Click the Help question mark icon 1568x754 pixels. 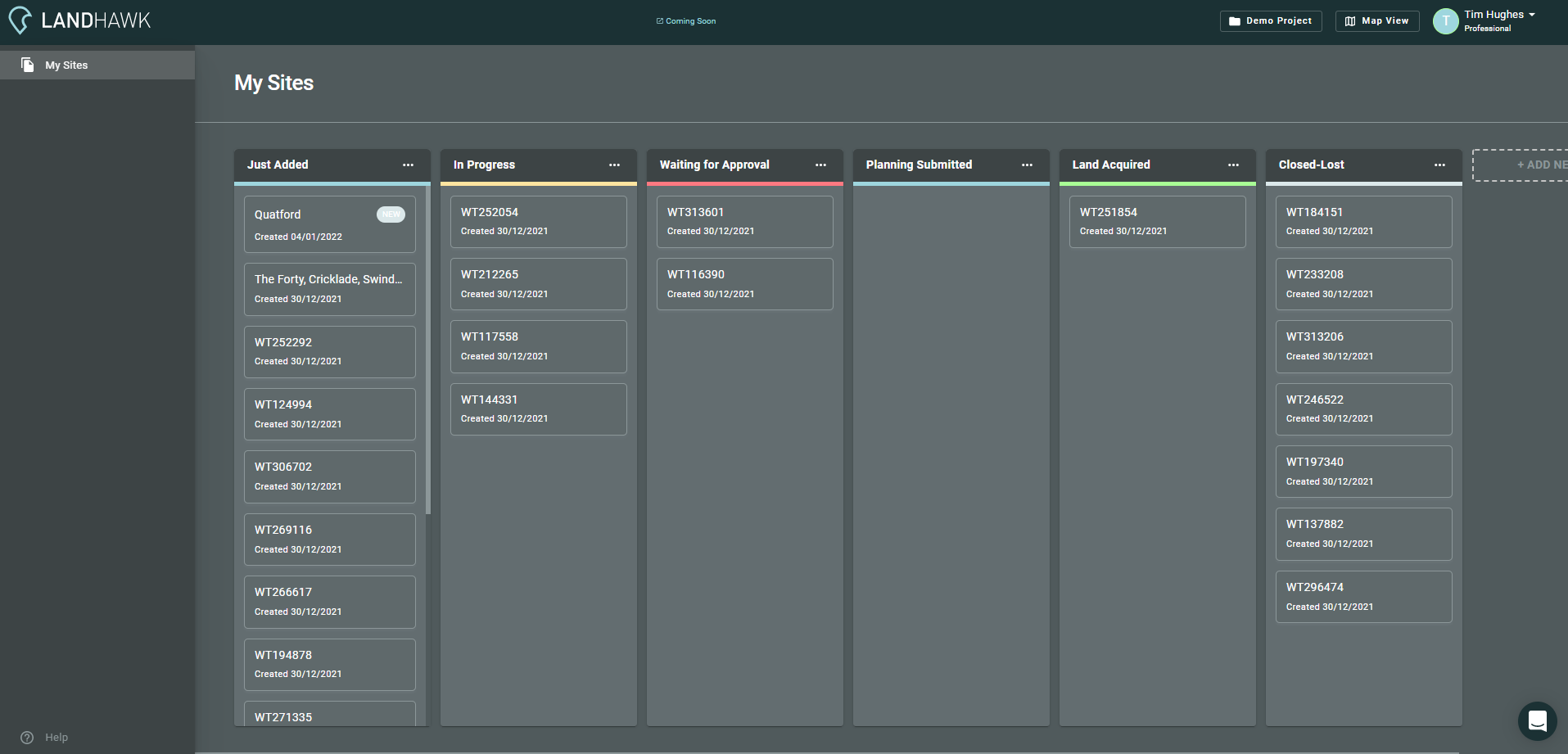tap(26, 737)
